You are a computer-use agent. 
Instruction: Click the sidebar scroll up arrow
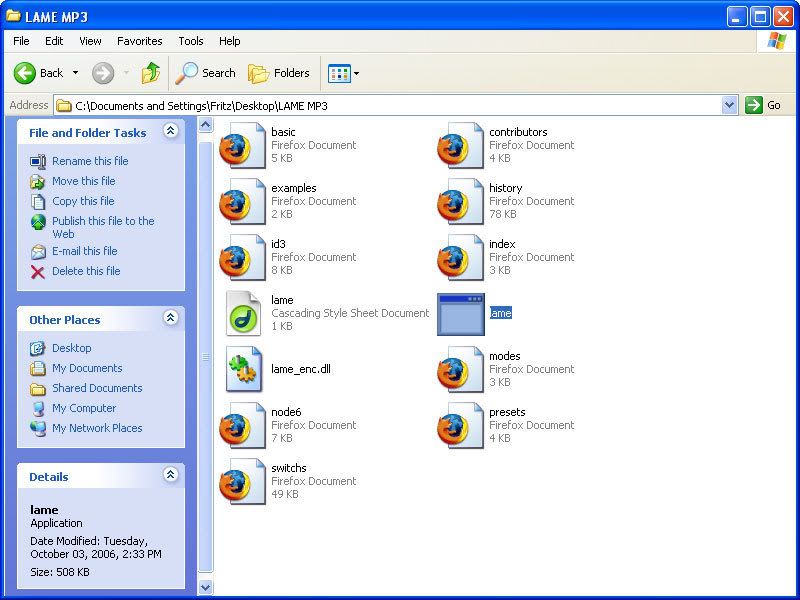click(x=205, y=124)
